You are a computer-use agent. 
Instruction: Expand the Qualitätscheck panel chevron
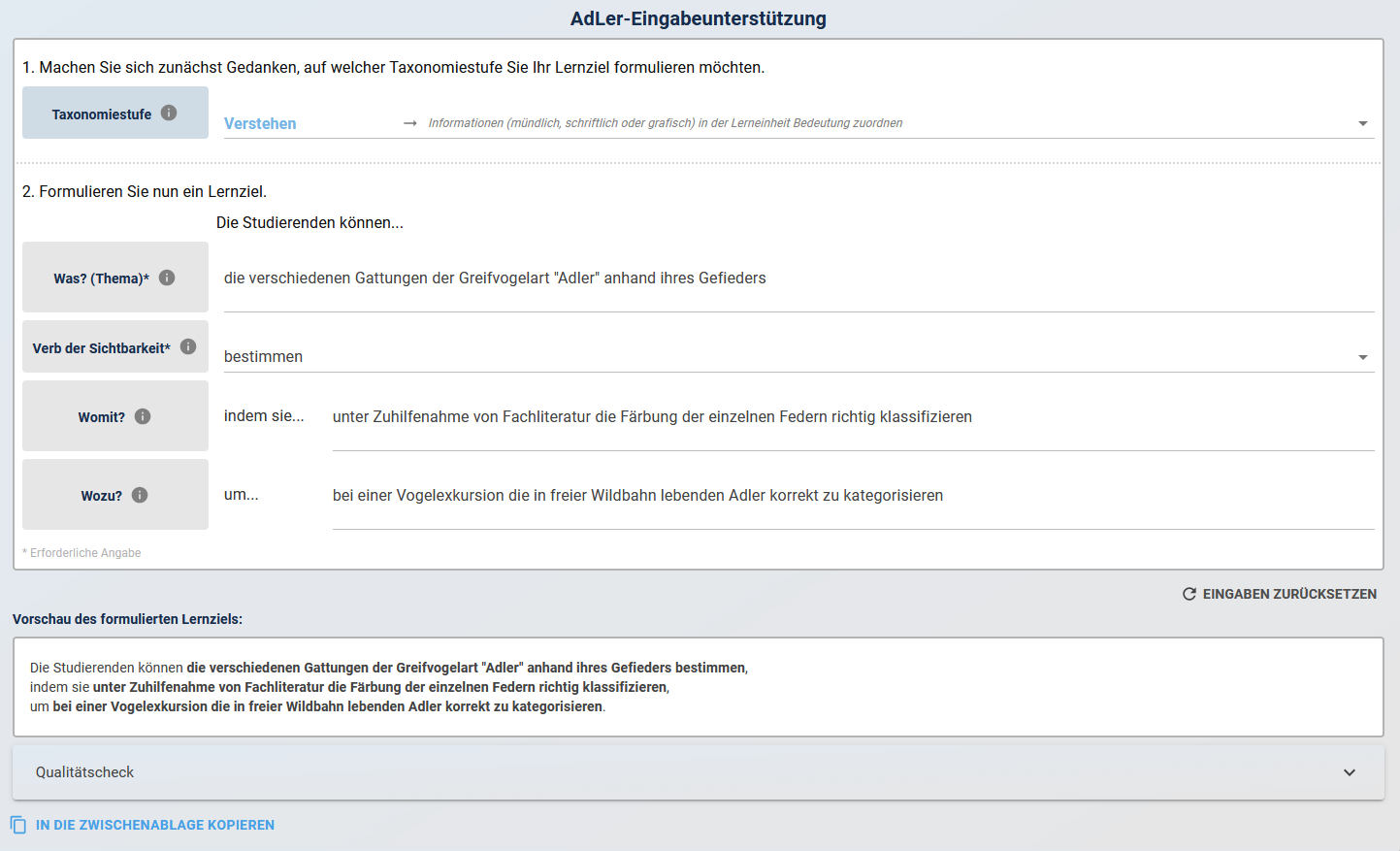(1349, 772)
